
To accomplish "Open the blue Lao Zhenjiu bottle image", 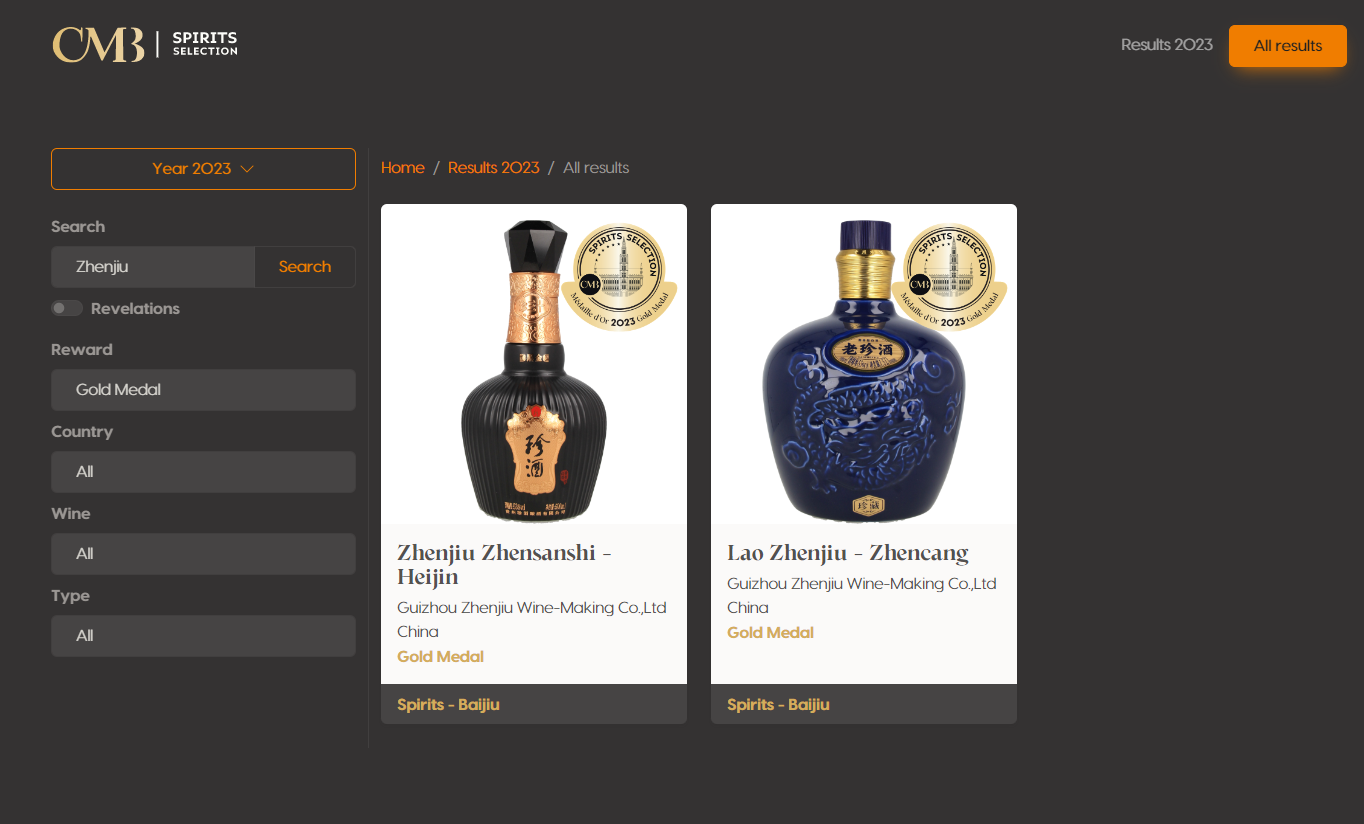I will click(x=864, y=369).
